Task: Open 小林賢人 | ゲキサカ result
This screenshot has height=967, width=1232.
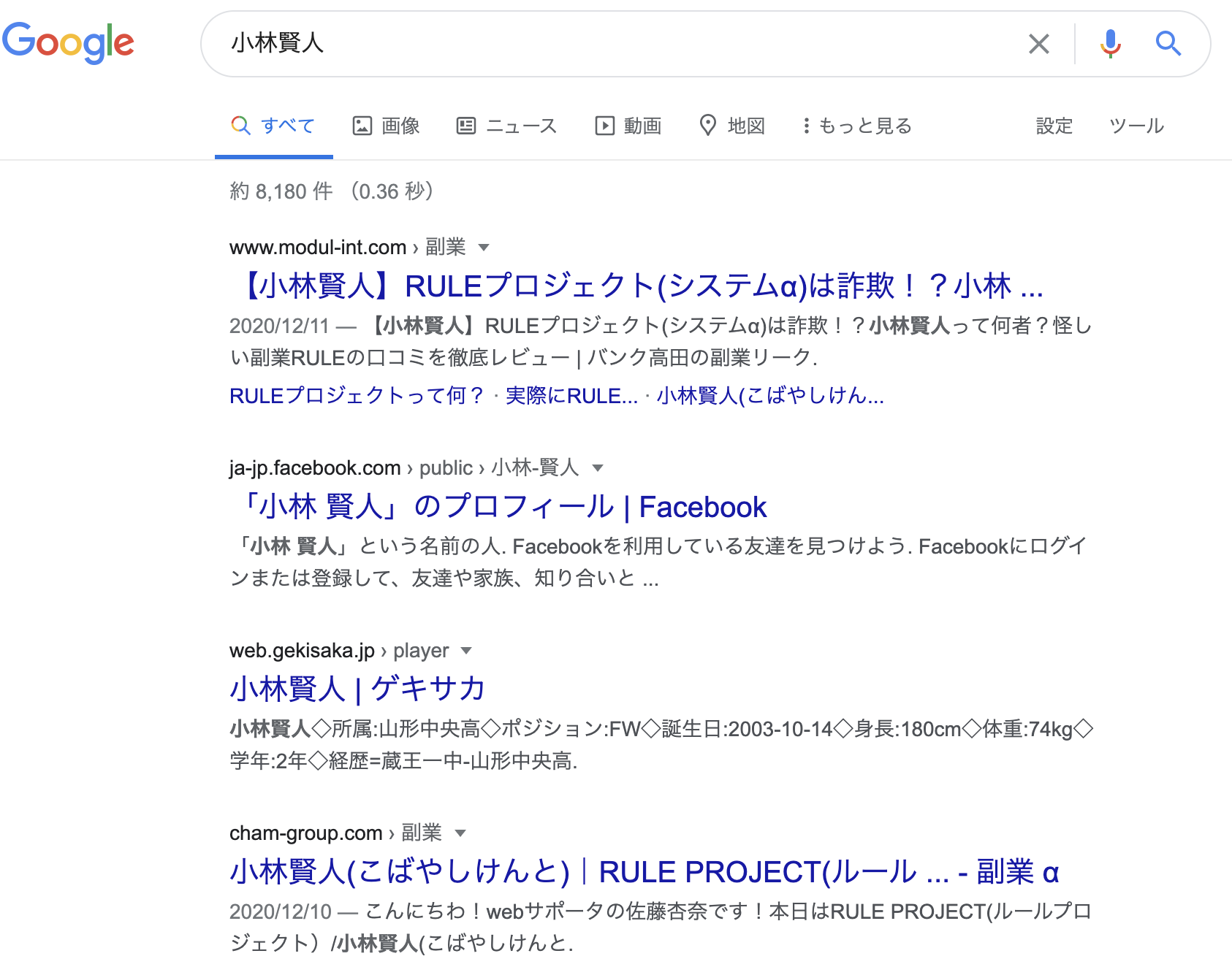Action: tap(357, 689)
